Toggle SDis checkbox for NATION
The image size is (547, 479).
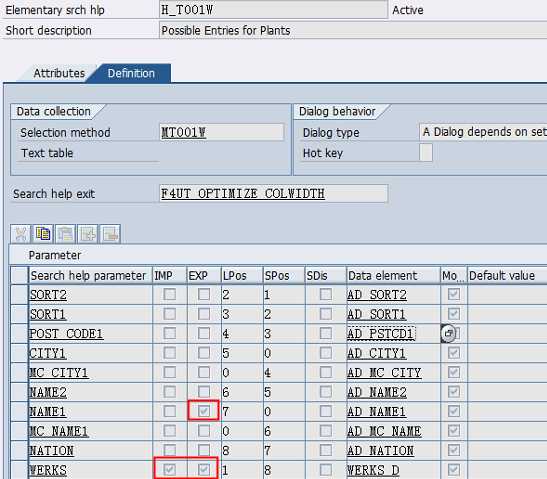click(x=326, y=450)
